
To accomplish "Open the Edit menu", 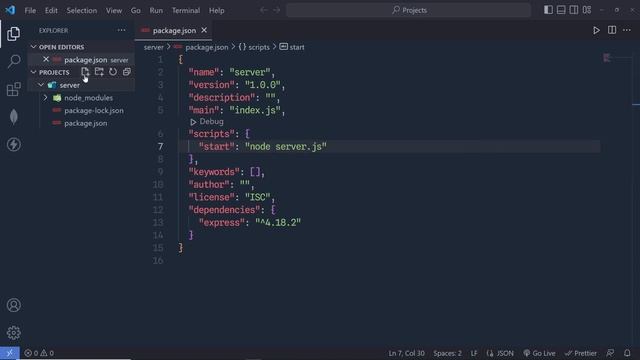I will click(x=51, y=11).
